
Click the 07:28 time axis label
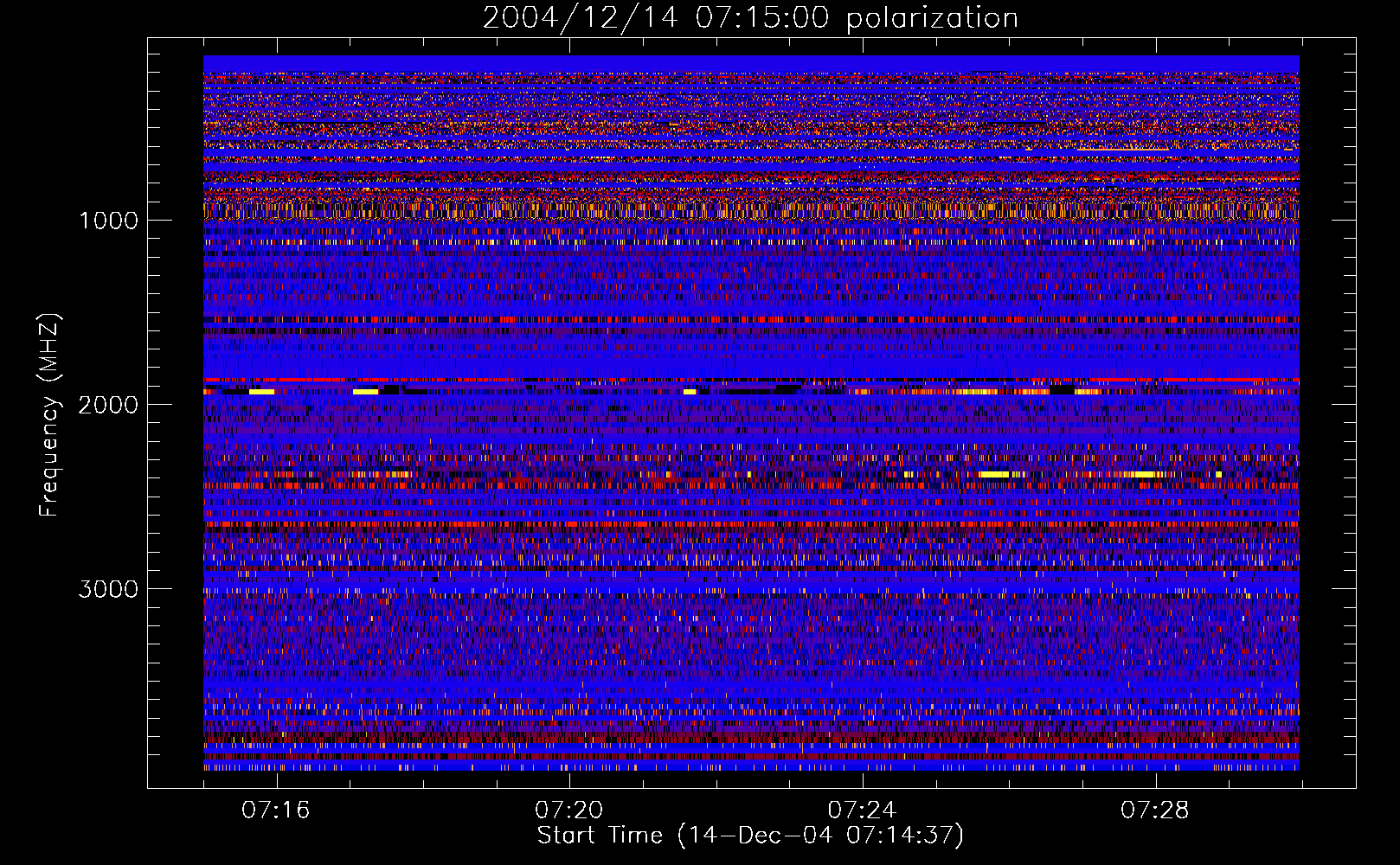(1155, 811)
